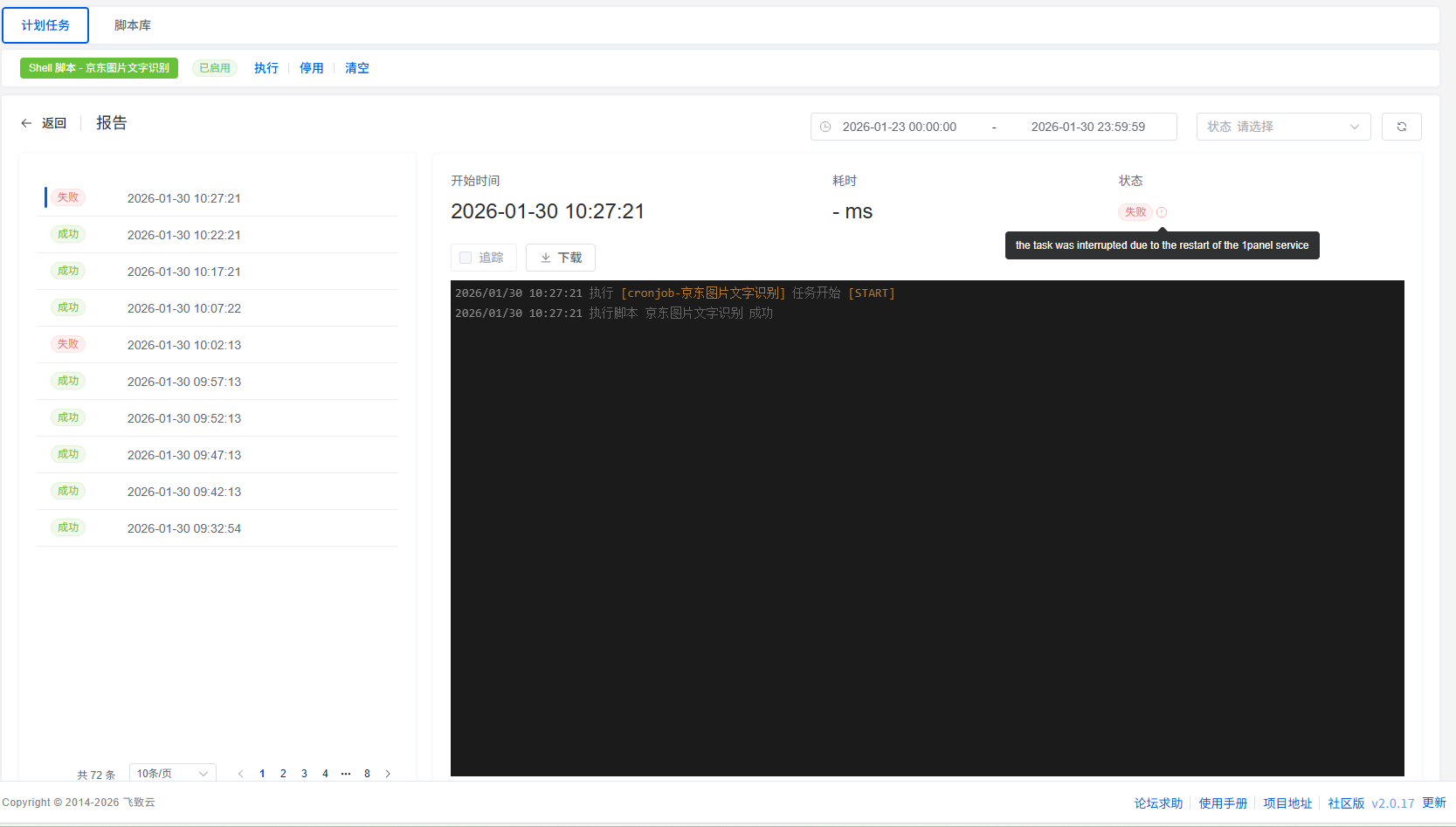Screen dimensions: 1456x827
Task: Switch to the 脚本库 tab
Action: click(x=133, y=25)
